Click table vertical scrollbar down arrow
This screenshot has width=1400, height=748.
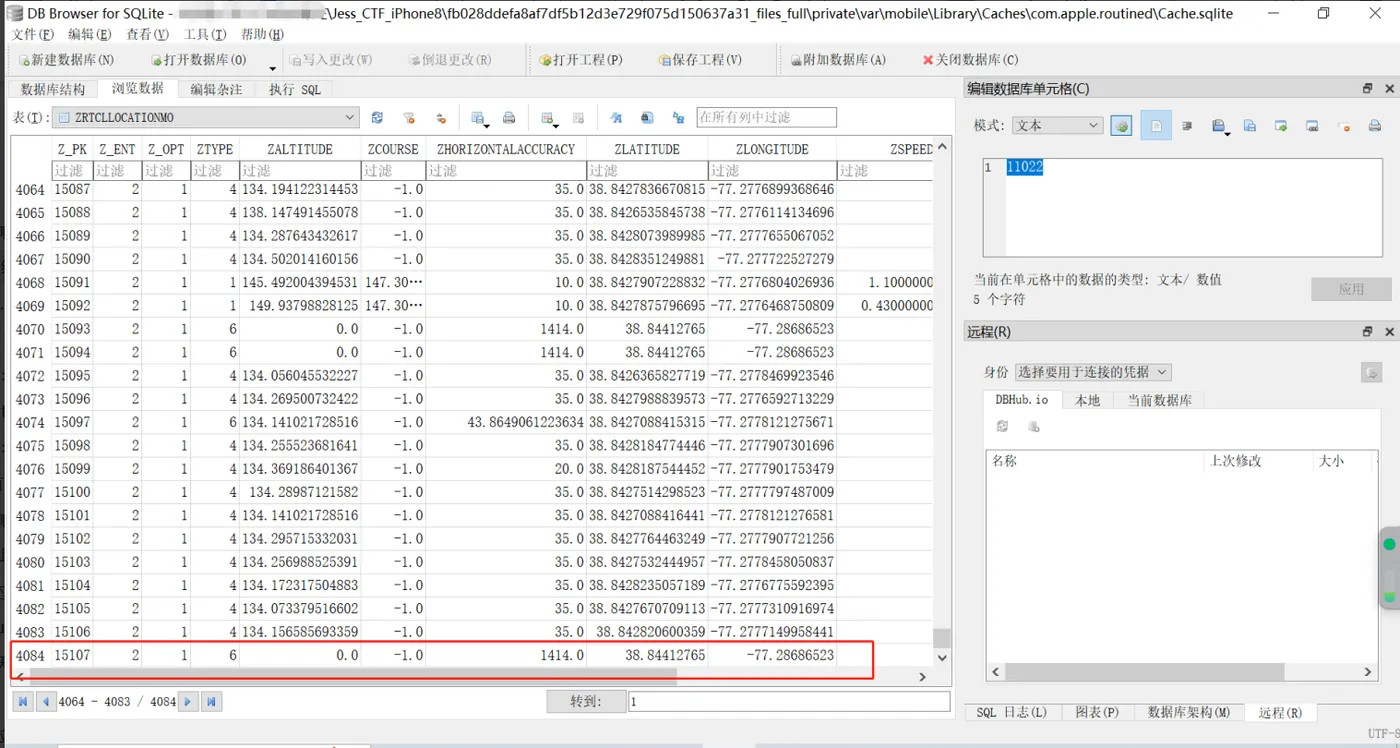(941, 657)
